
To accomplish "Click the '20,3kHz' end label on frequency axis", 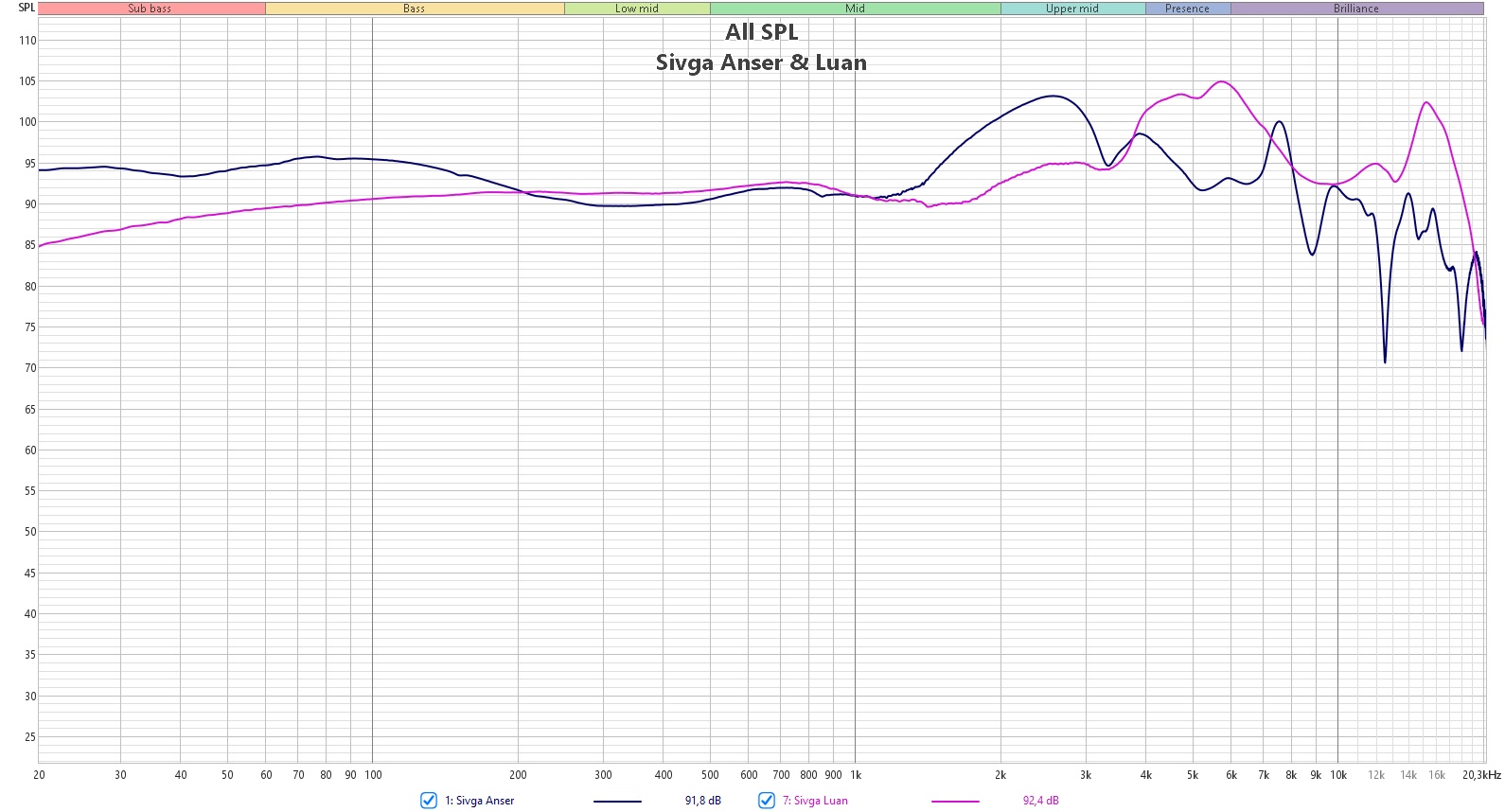I will pyautogui.click(x=1482, y=775).
